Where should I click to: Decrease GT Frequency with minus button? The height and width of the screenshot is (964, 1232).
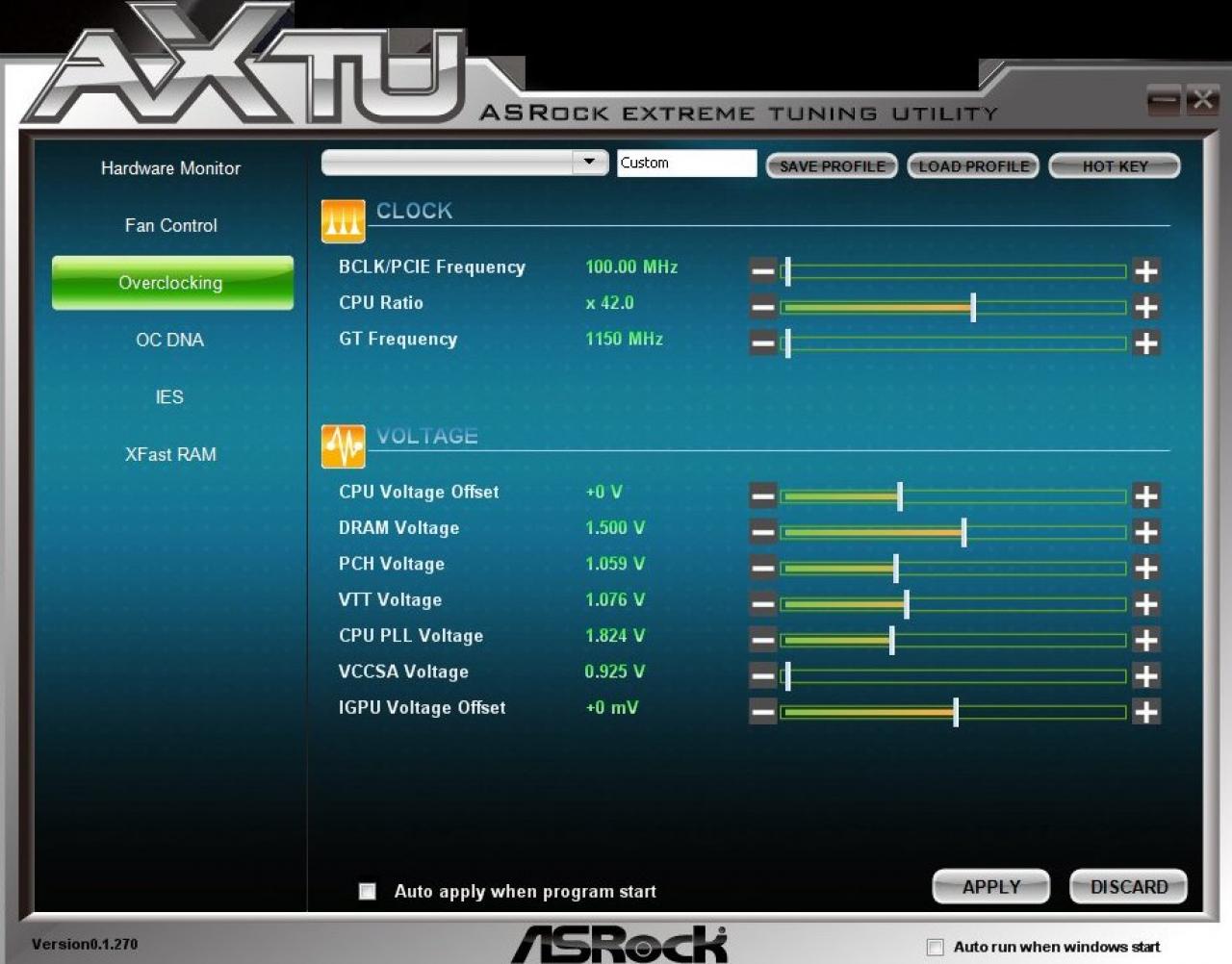(763, 343)
